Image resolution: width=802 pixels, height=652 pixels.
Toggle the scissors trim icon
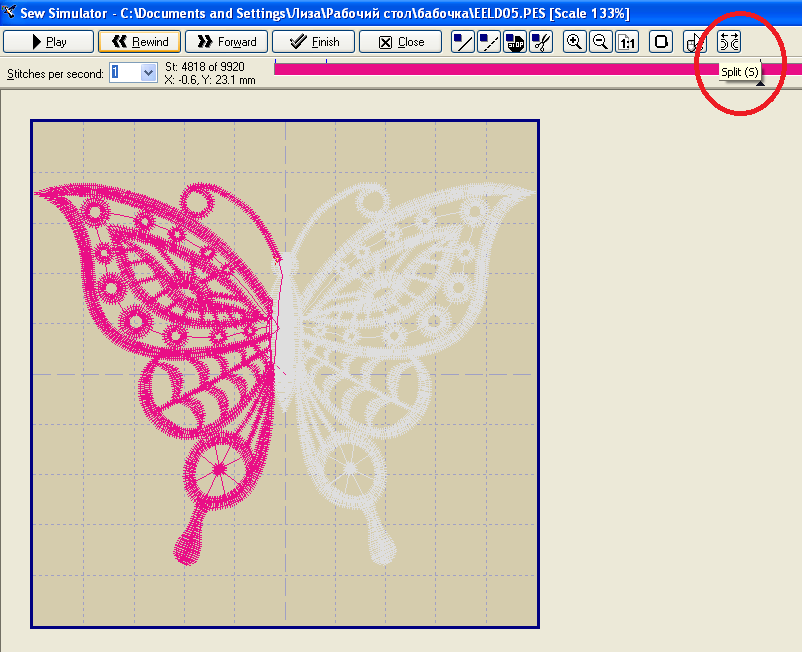click(541, 42)
